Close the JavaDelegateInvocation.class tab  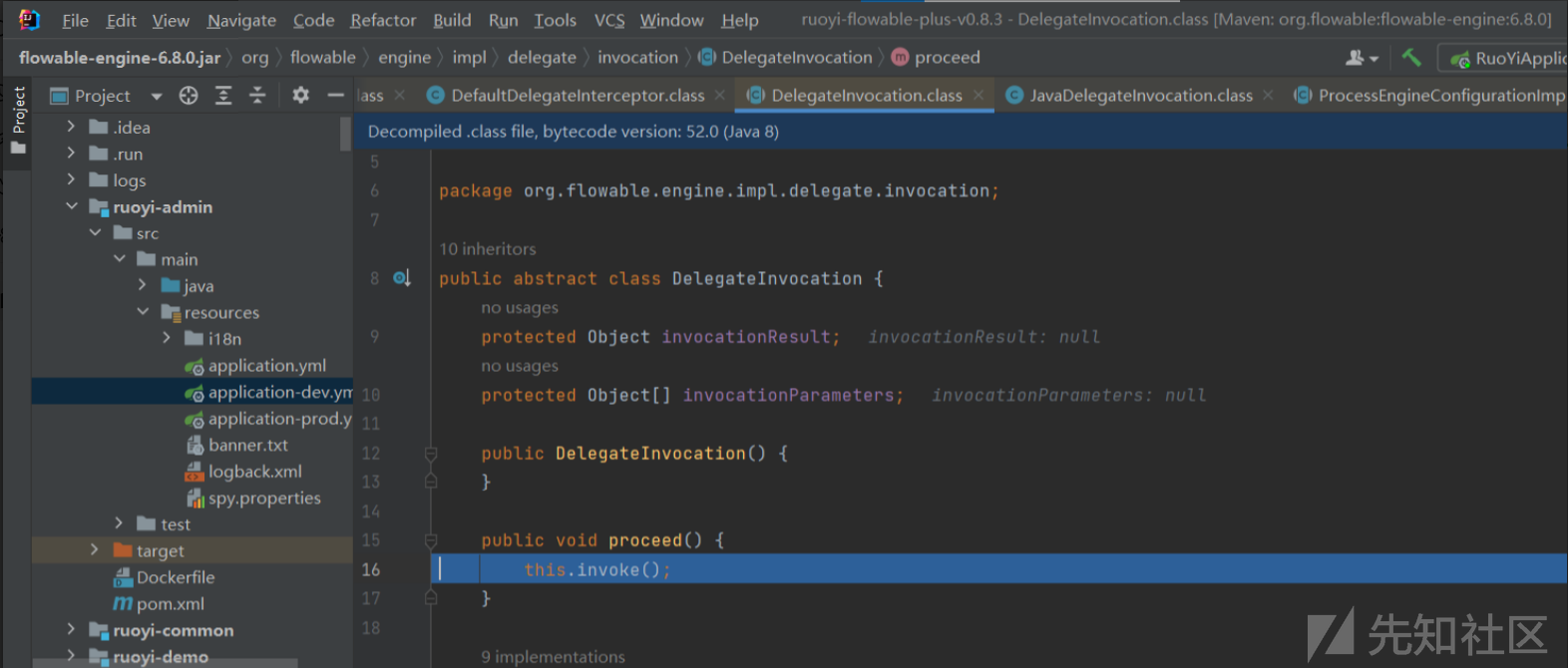[1268, 96]
